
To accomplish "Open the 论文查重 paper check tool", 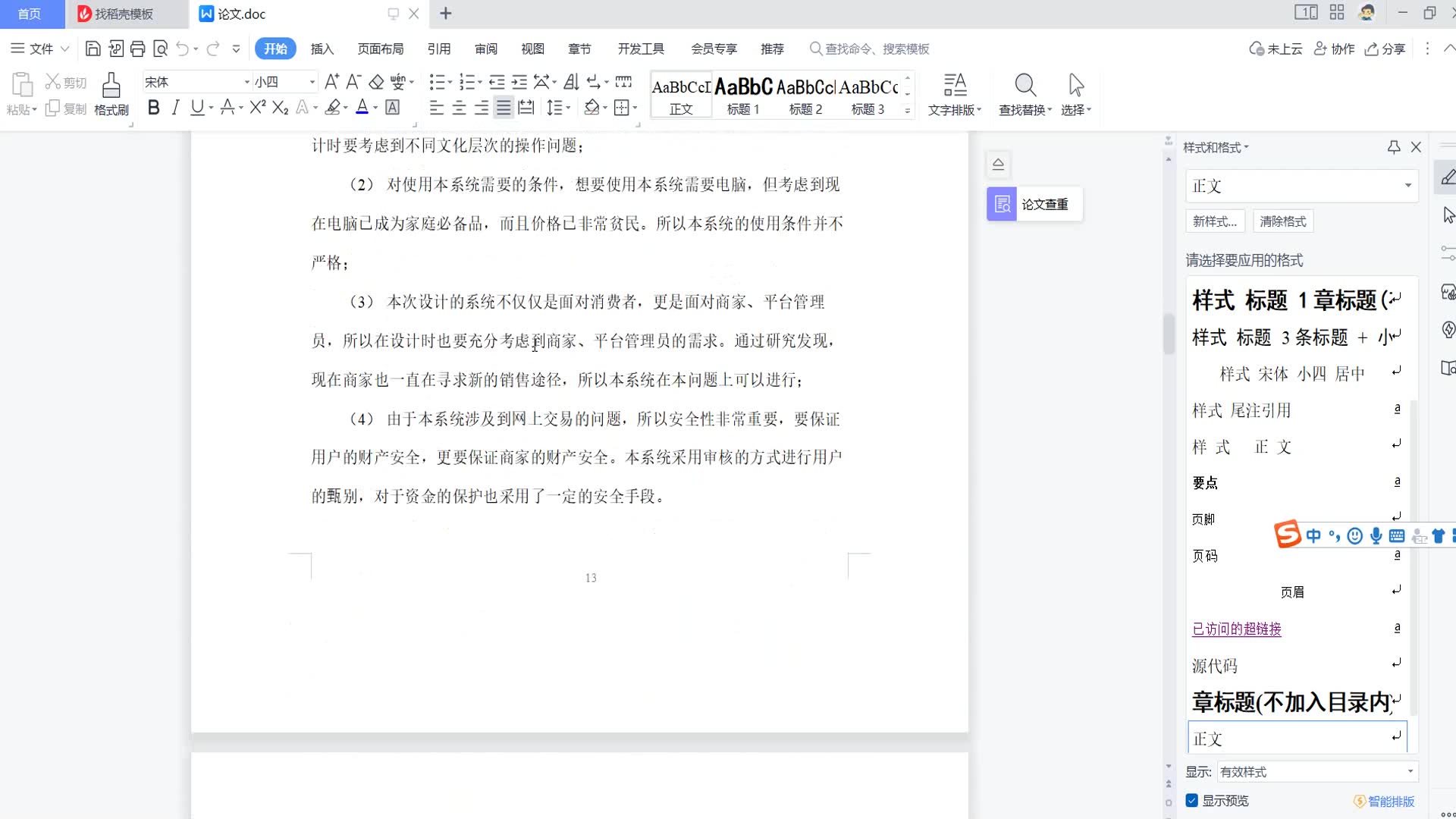I will [1034, 204].
